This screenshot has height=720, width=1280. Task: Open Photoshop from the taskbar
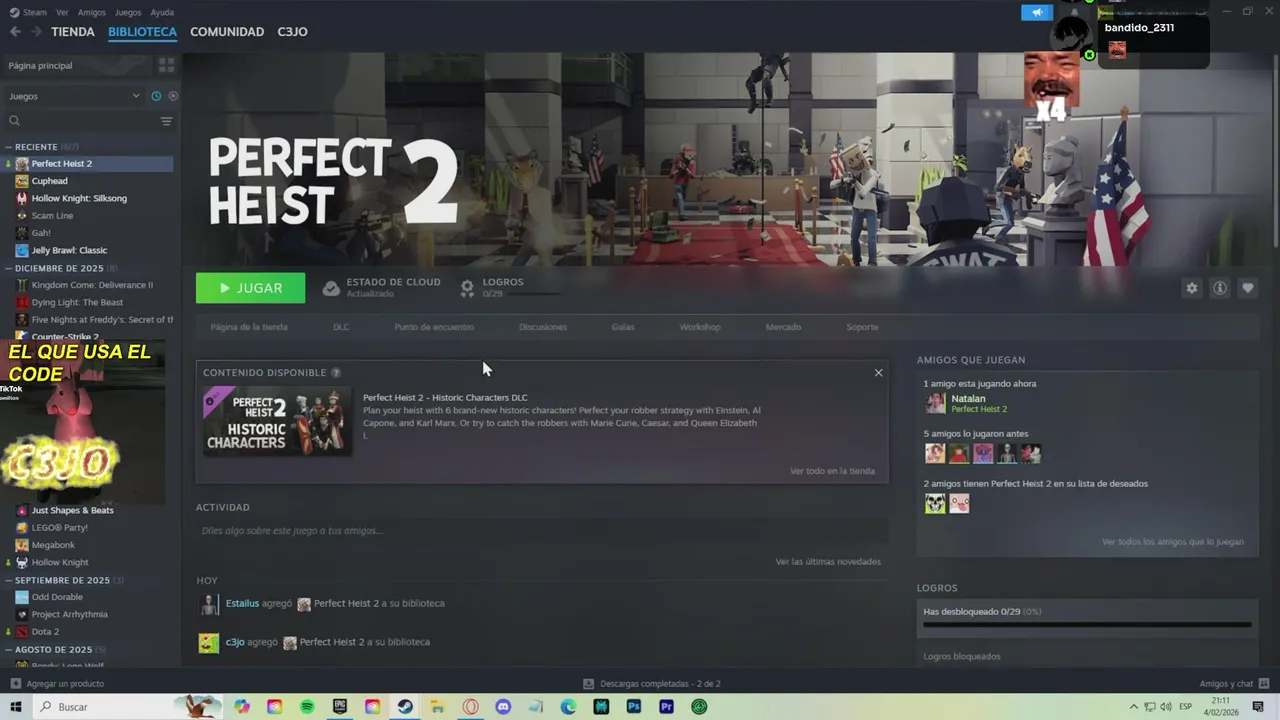(x=633, y=707)
